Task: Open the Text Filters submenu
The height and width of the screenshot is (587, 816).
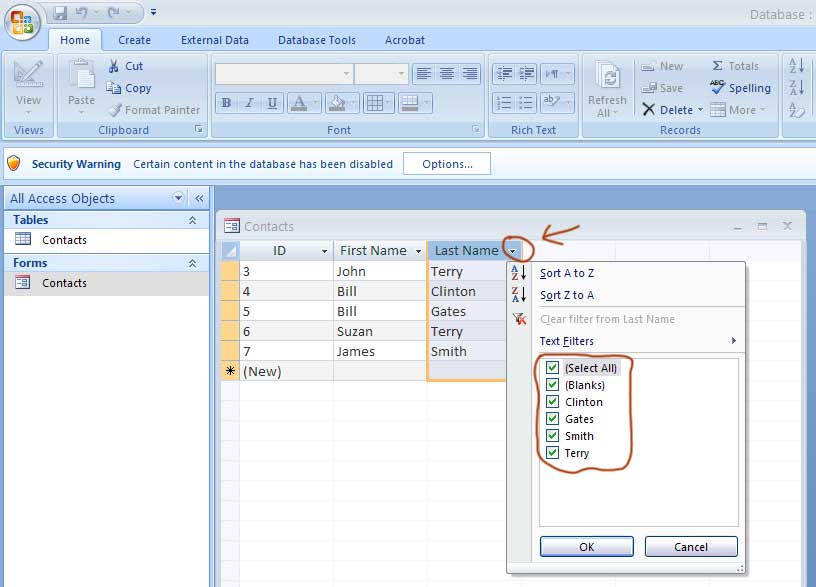Action: tap(638, 341)
